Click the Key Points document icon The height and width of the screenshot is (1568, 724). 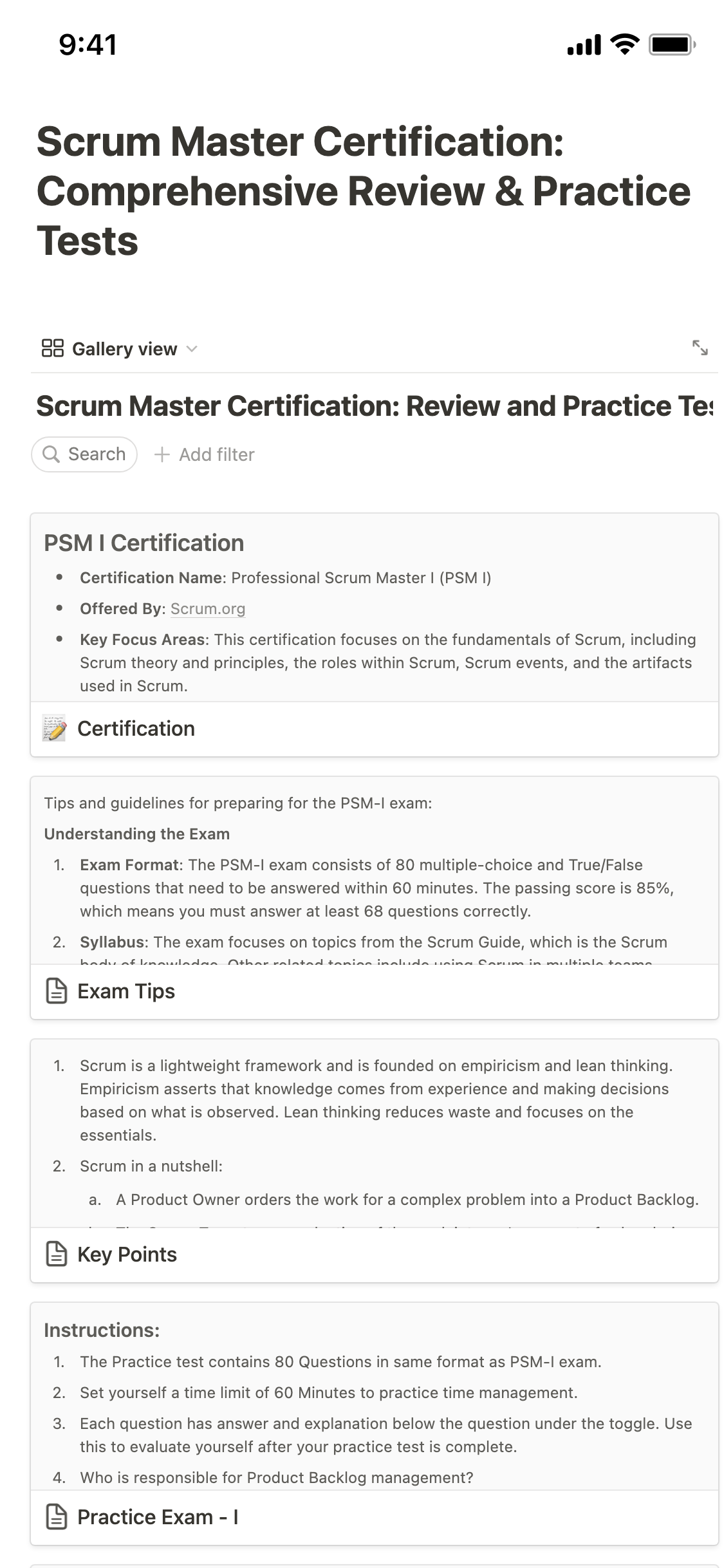57,1255
